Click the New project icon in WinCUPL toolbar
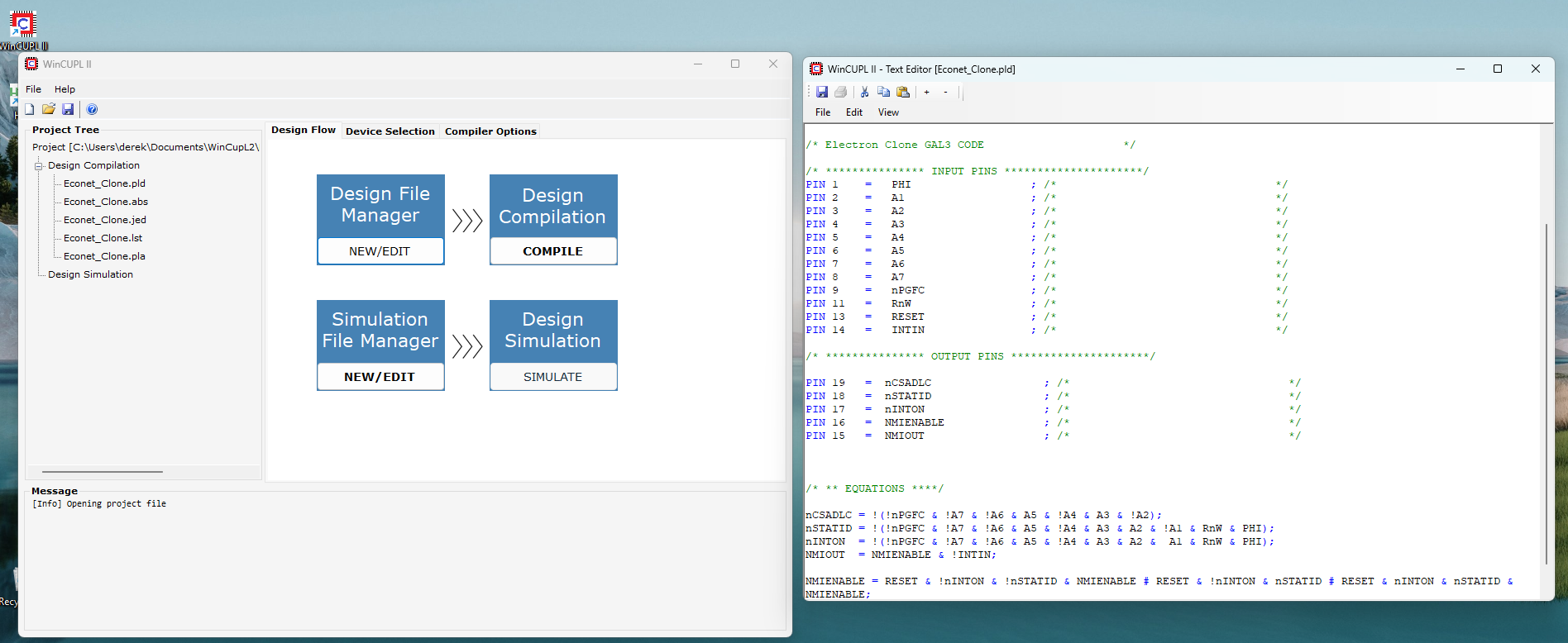The image size is (1568, 643). (x=30, y=109)
